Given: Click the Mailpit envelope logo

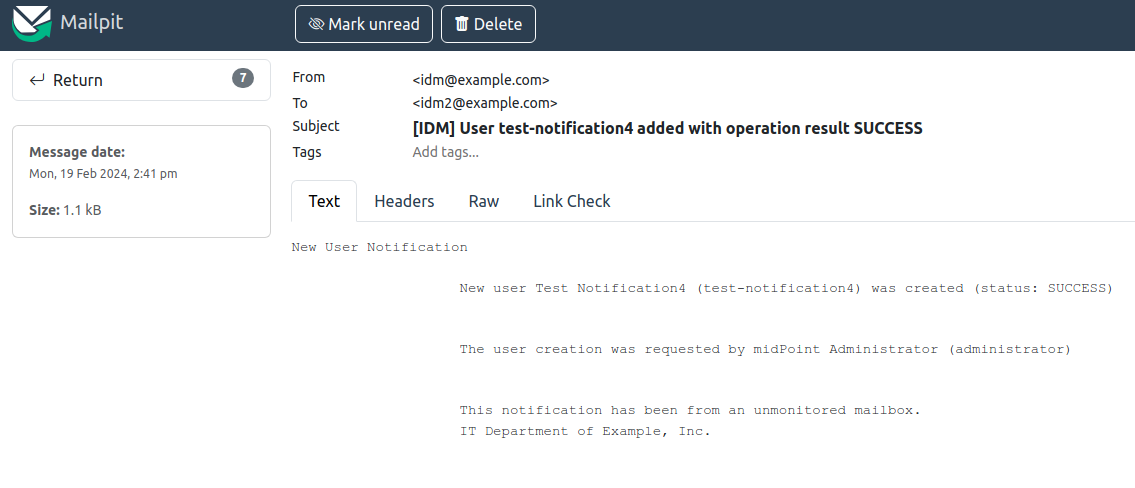Looking at the screenshot, I should [31, 24].
